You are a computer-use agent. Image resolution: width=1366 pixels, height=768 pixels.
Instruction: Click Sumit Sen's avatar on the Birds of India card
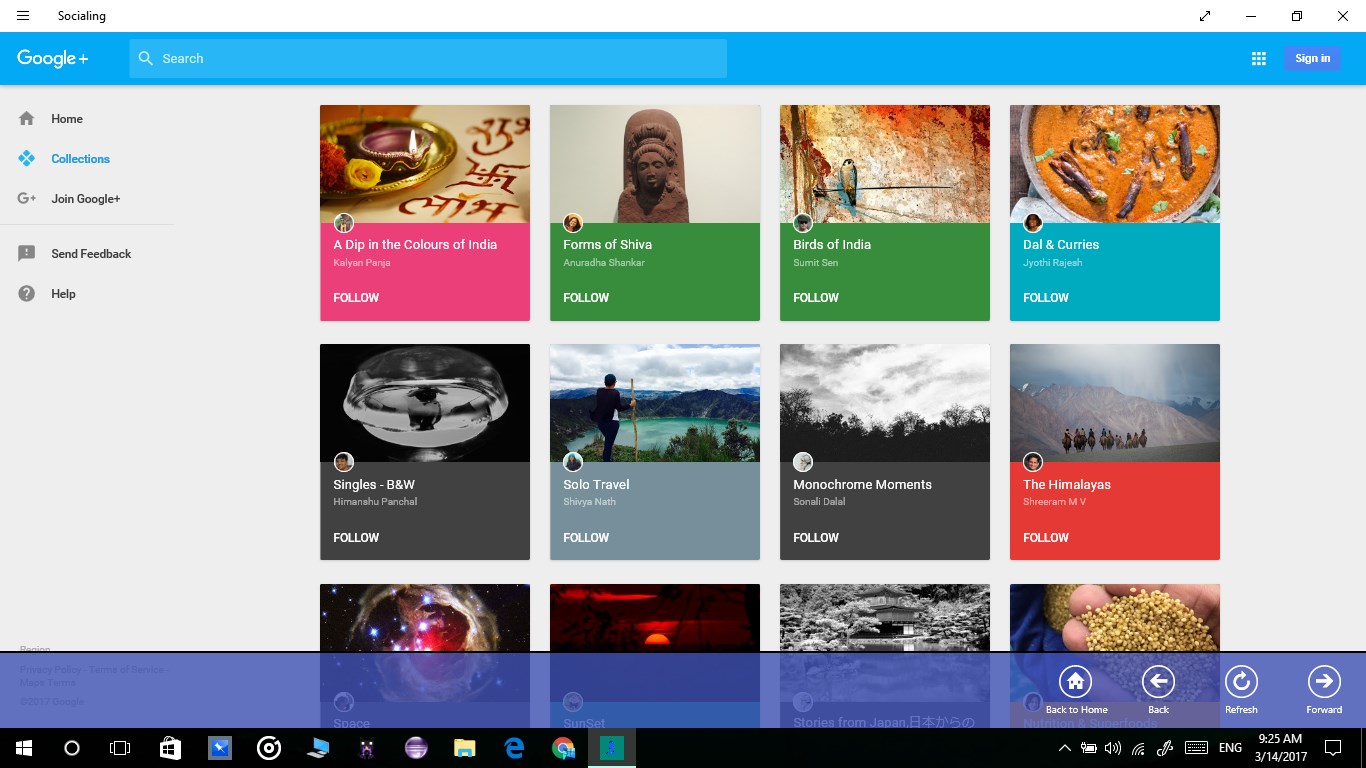pyautogui.click(x=803, y=223)
